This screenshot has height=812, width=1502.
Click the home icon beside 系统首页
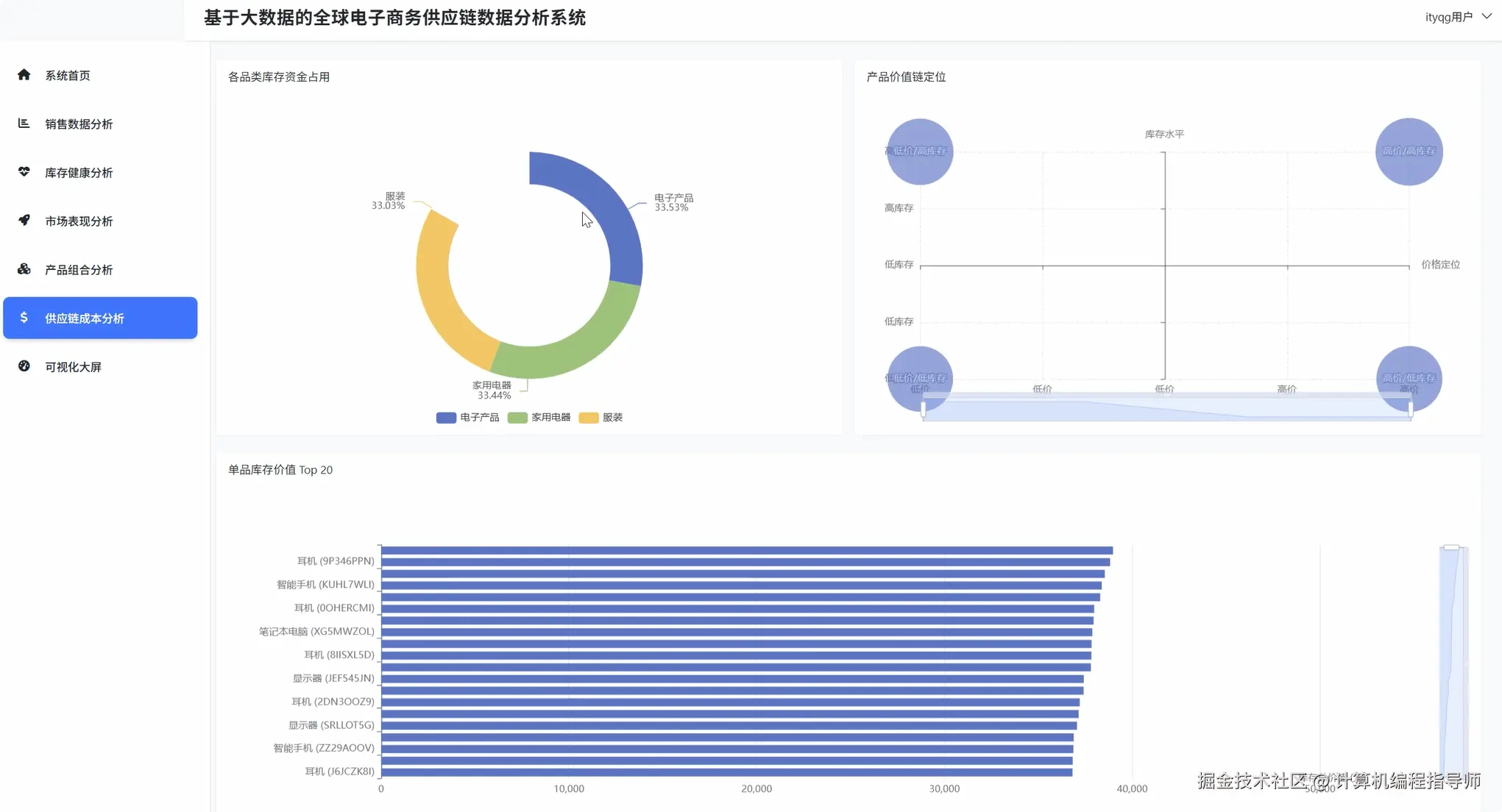click(24, 74)
